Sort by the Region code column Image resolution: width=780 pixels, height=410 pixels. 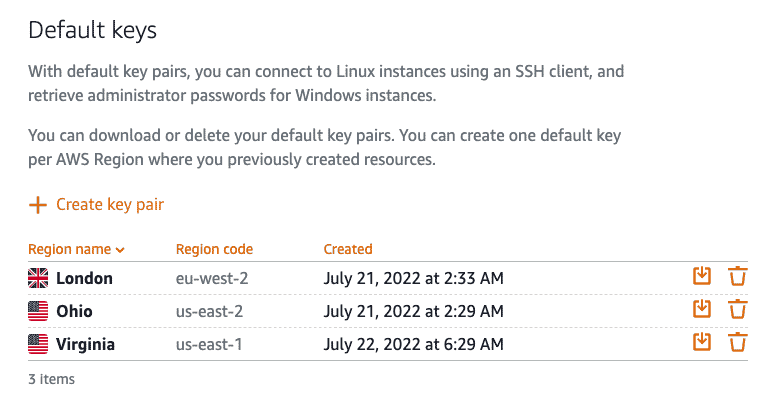[x=214, y=249]
